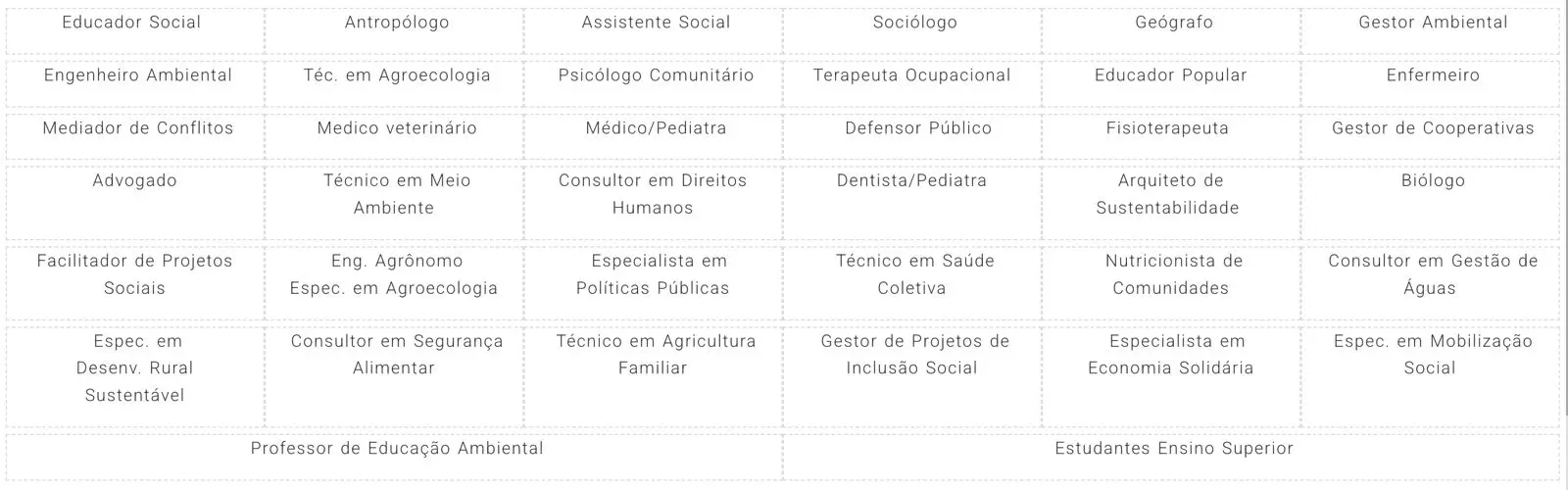Select Gestor Ambiental option

(1433, 23)
